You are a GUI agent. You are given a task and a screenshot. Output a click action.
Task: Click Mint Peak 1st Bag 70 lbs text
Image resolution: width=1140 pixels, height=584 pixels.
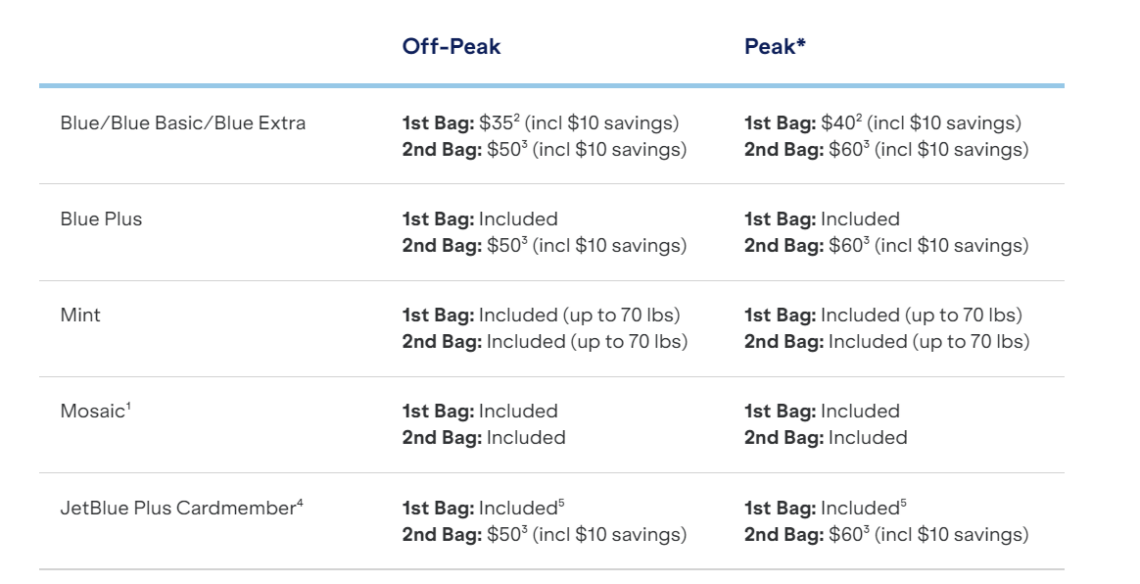(x=883, y=315)
